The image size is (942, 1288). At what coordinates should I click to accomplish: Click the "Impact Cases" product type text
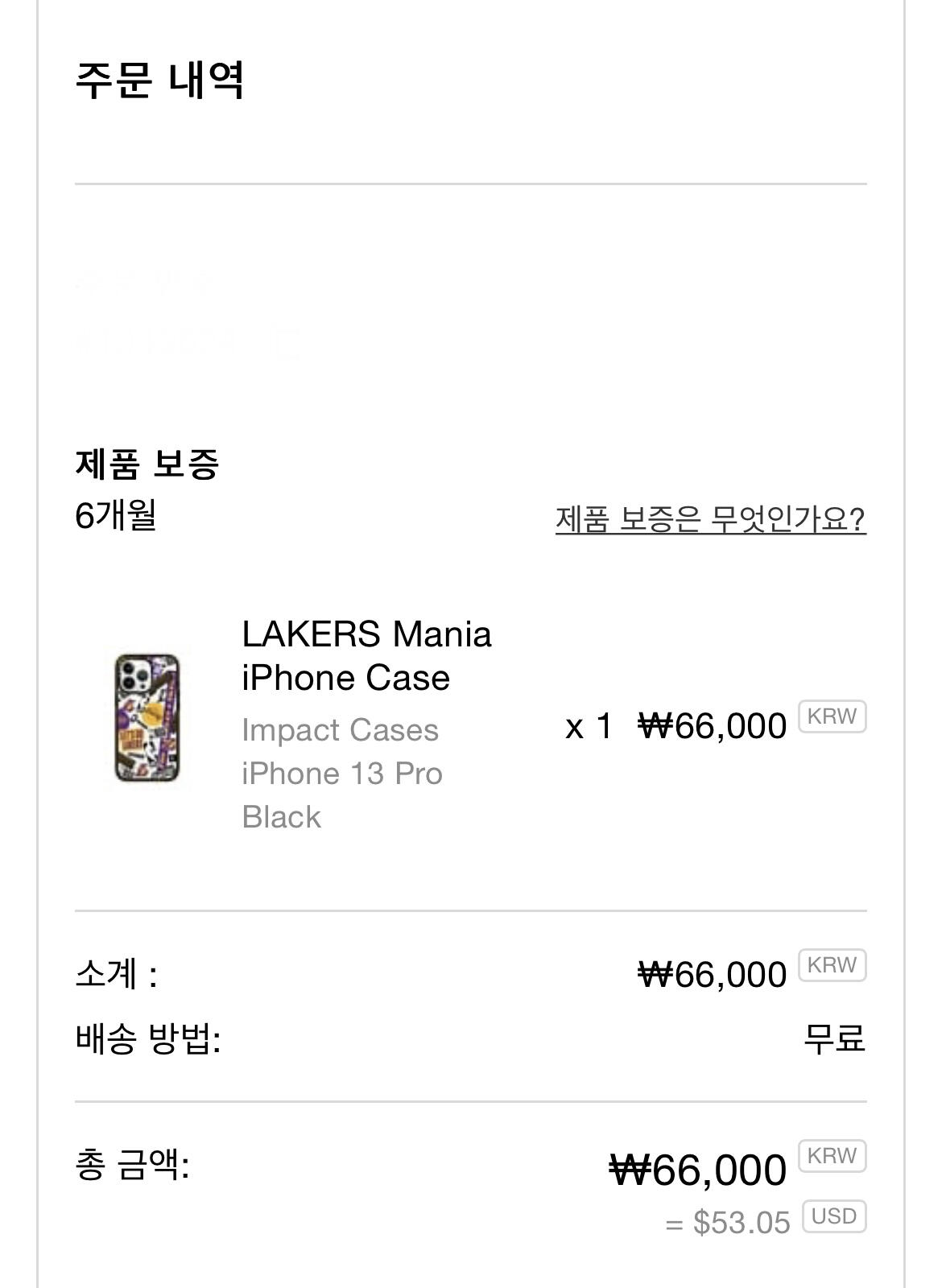[x=340, y=730]
